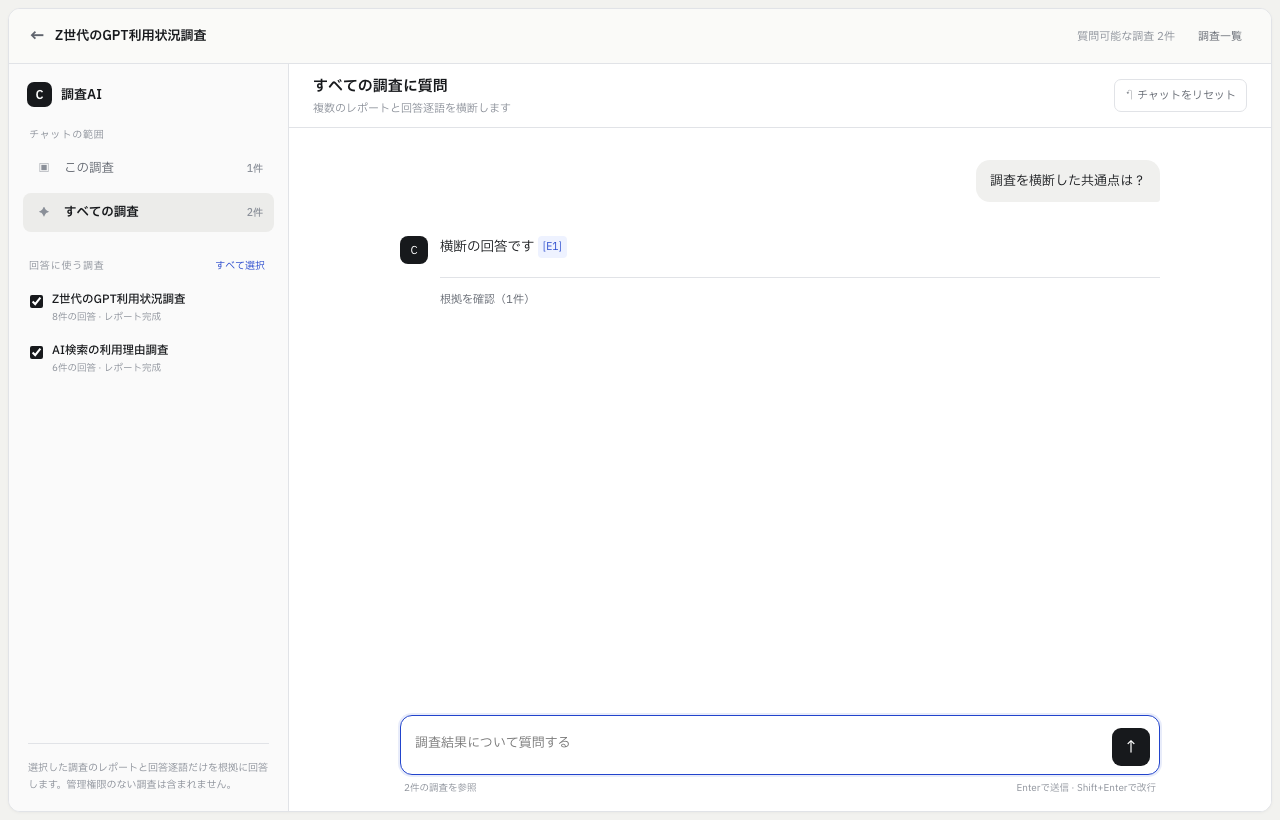Click the 2件の調査を参照 note below input
This screenshot has height=820, width=1280.
(441, 788)
